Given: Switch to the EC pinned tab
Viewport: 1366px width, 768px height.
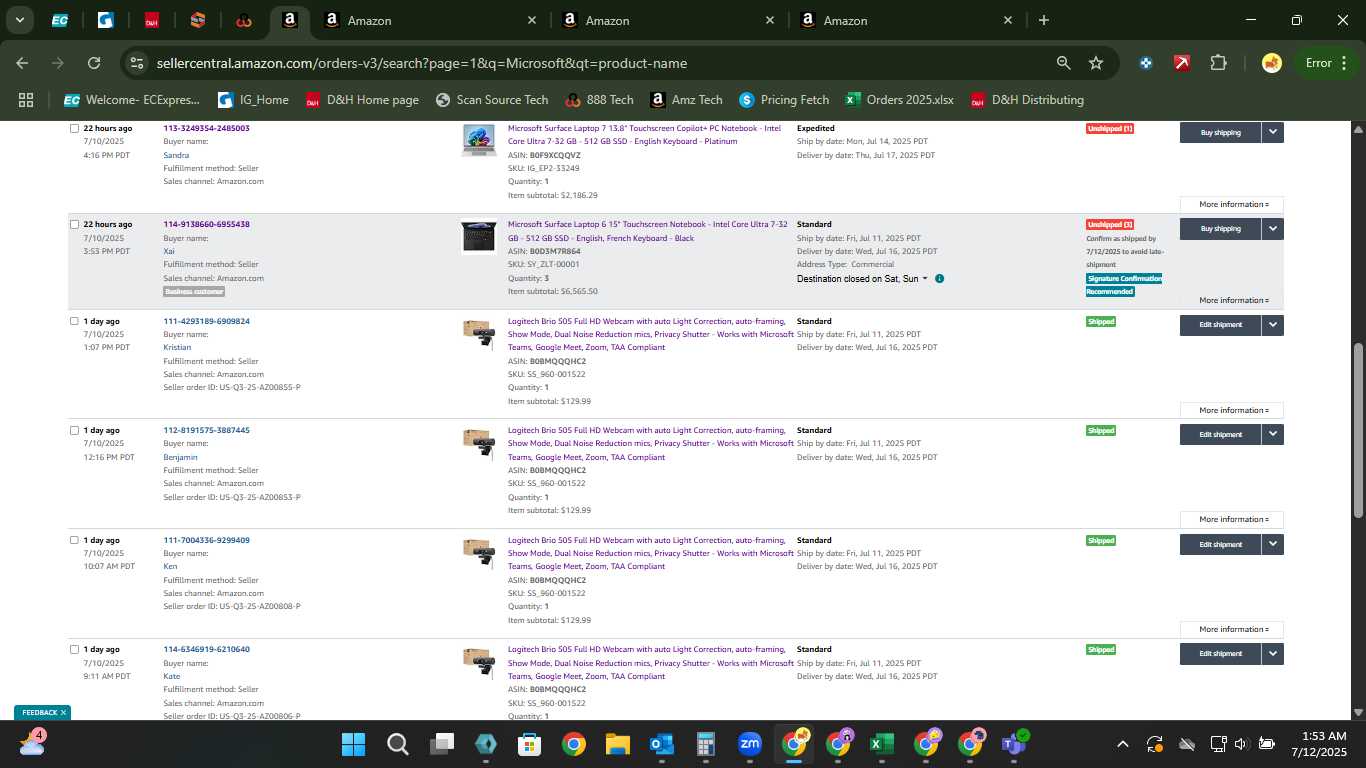Looking at the screenshot, I should [59, 20].
